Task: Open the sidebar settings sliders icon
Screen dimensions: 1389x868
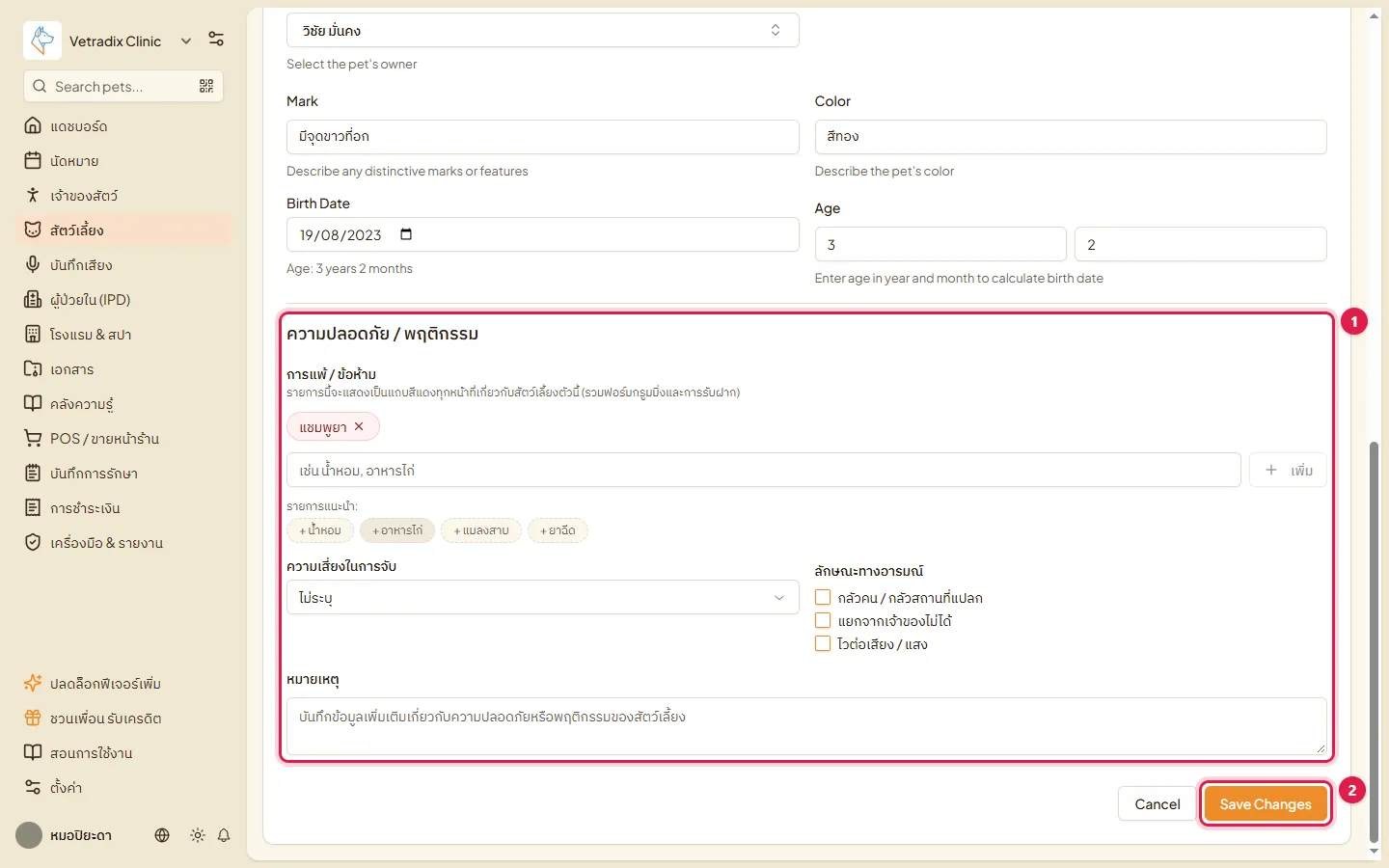Action: pyautogui.click(x=216, y=40)
